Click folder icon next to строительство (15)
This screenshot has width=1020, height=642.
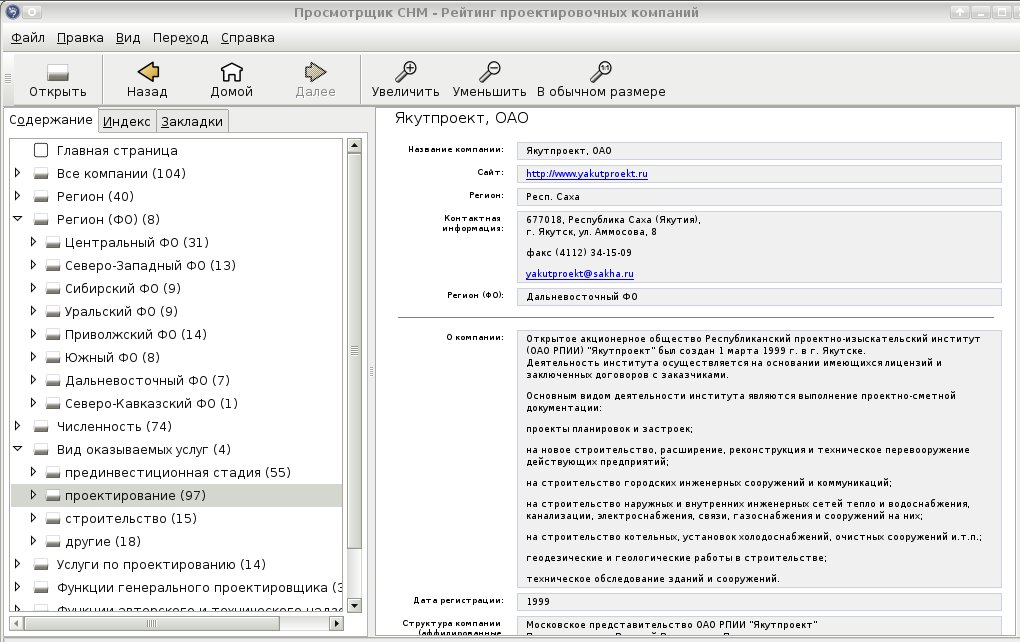pos(53,519)
